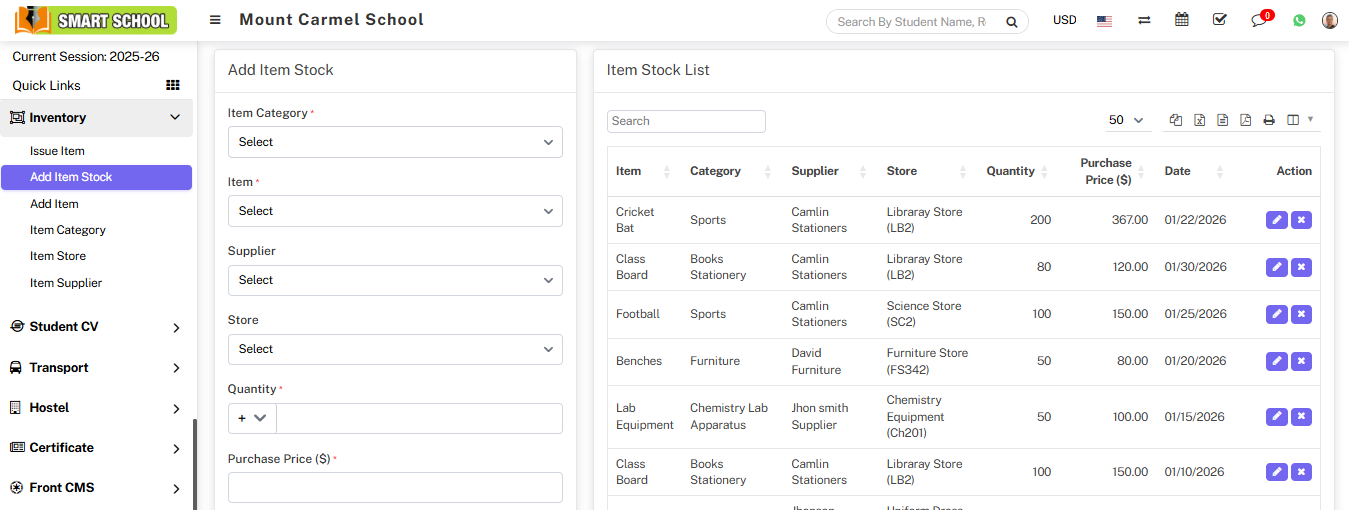Edit the Cricket Bat stock entry
This screenshot has width=1349, height=510.
[1276, 220]
